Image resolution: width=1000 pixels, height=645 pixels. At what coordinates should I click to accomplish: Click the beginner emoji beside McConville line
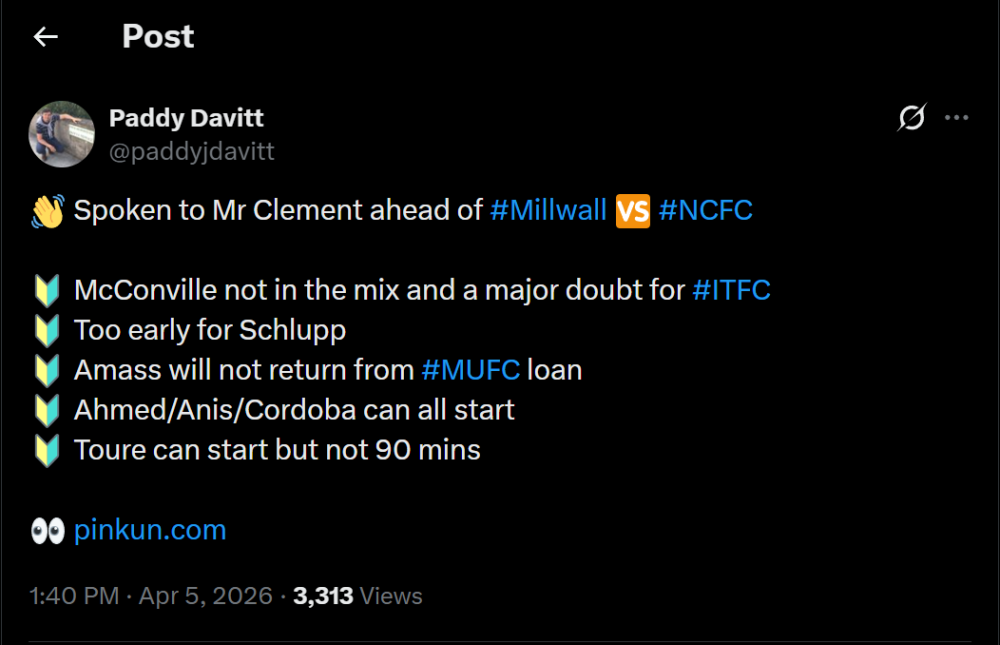(47, 291)
